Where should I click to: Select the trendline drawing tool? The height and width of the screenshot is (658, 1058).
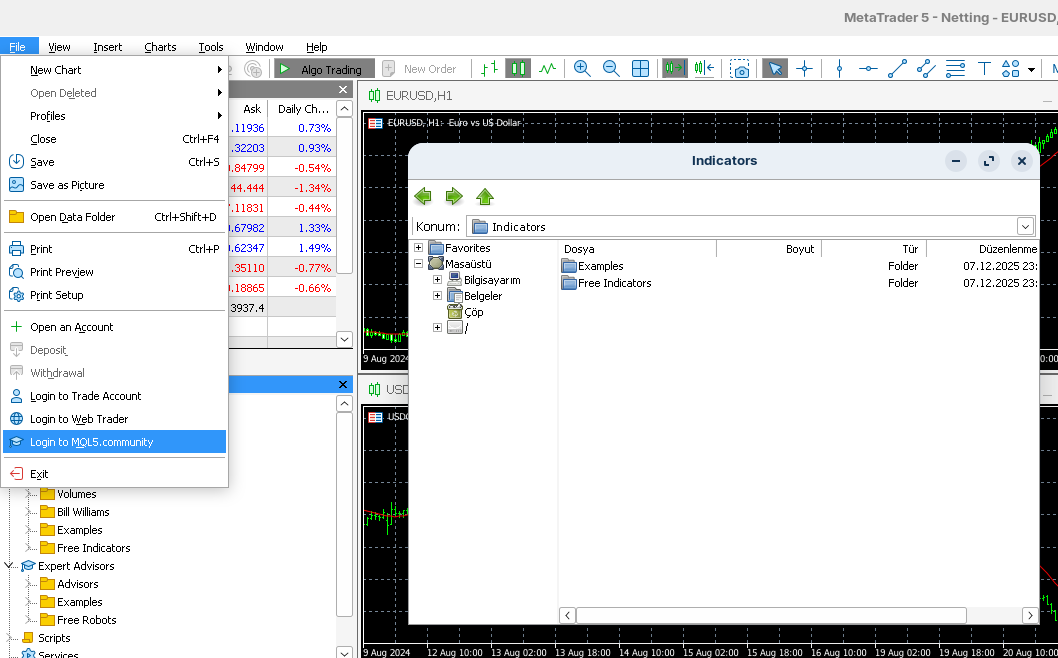(x=897, y=69)
